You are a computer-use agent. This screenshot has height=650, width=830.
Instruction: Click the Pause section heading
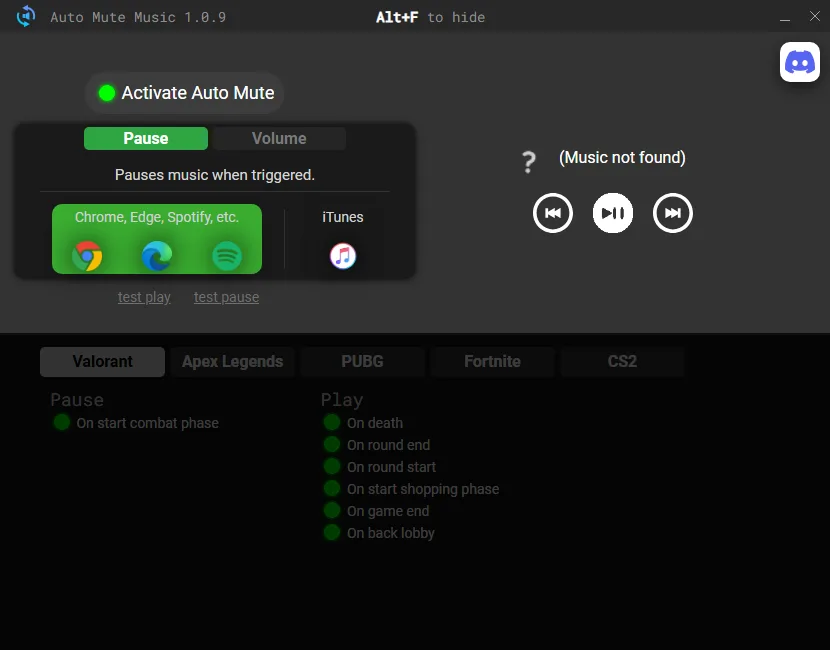(x=77, y=400)
